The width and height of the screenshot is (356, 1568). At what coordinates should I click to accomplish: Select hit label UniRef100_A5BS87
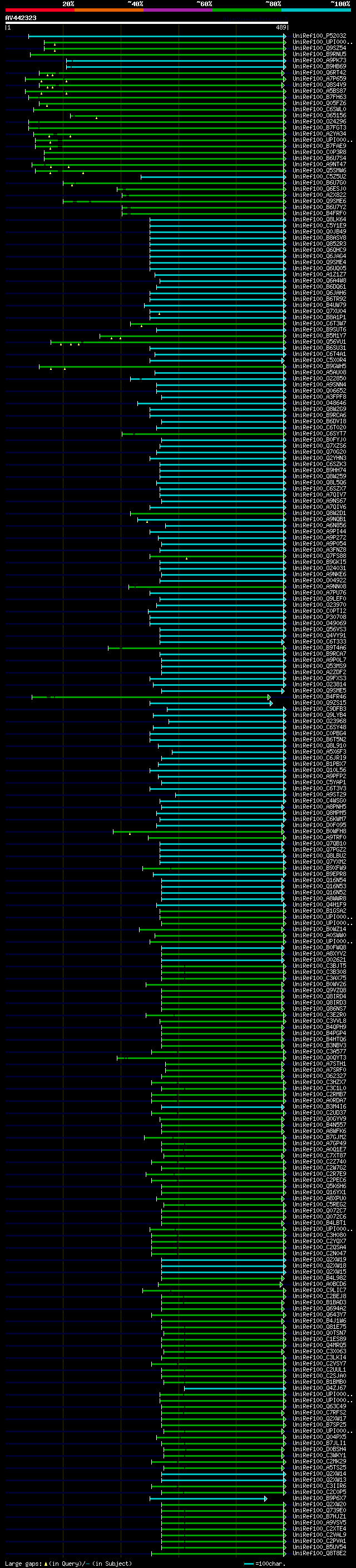[319, 91]
